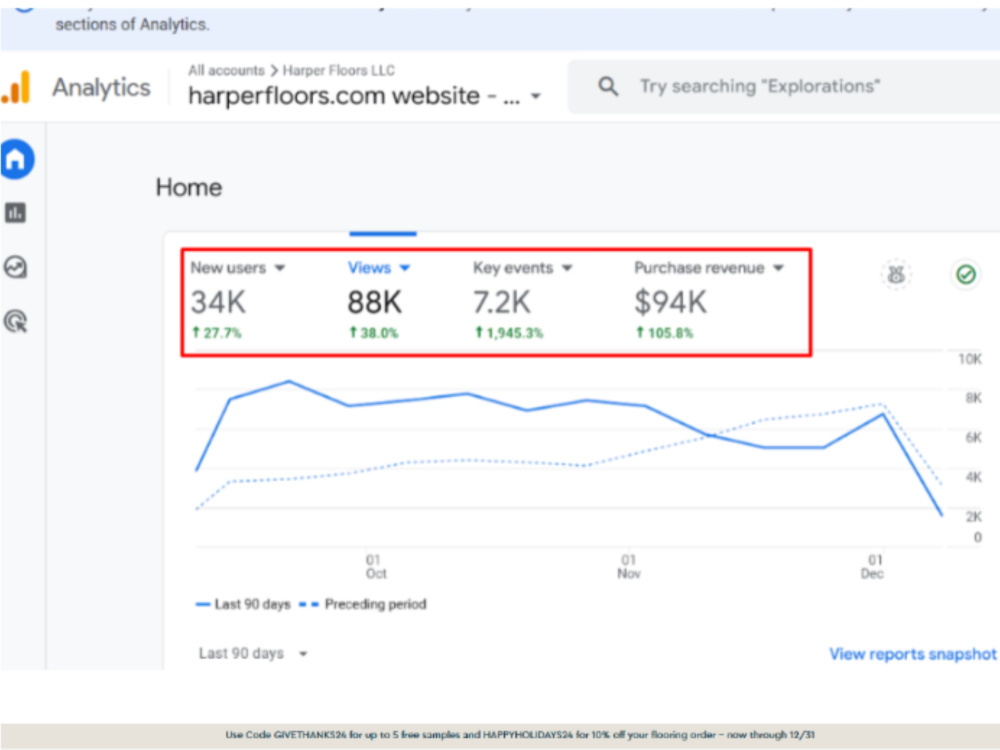
Task: Select the Views 88K metric tab
Action: click(379, 302)
